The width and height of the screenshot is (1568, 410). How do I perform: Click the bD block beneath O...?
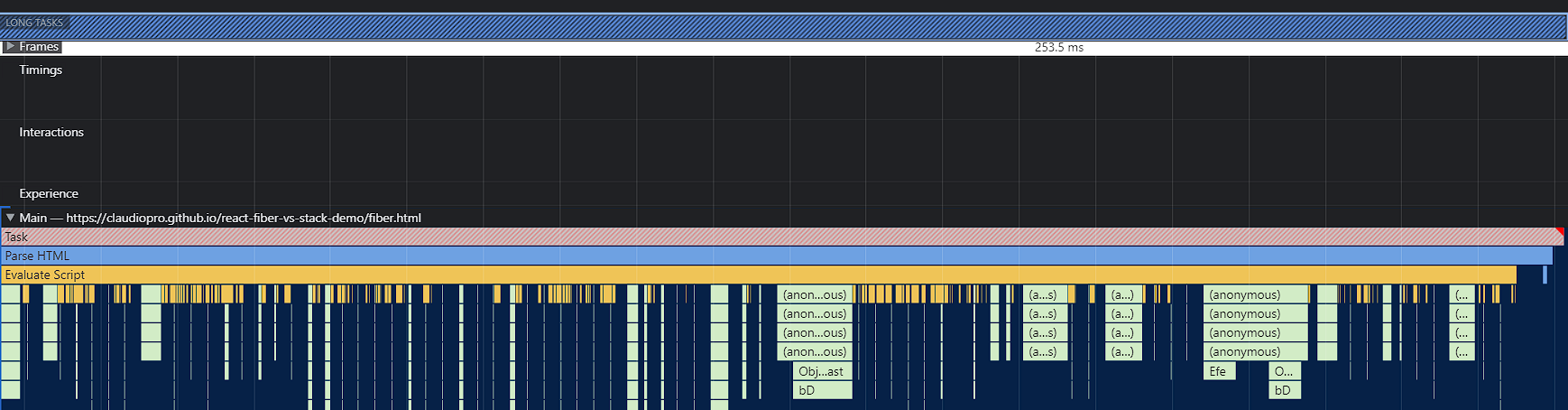(1284, 390)
